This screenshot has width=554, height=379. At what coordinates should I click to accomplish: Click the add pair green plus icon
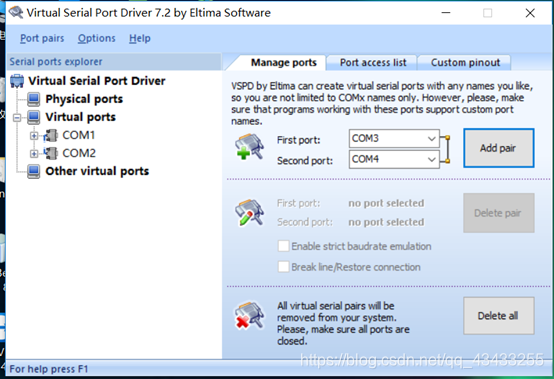(249, 147)
